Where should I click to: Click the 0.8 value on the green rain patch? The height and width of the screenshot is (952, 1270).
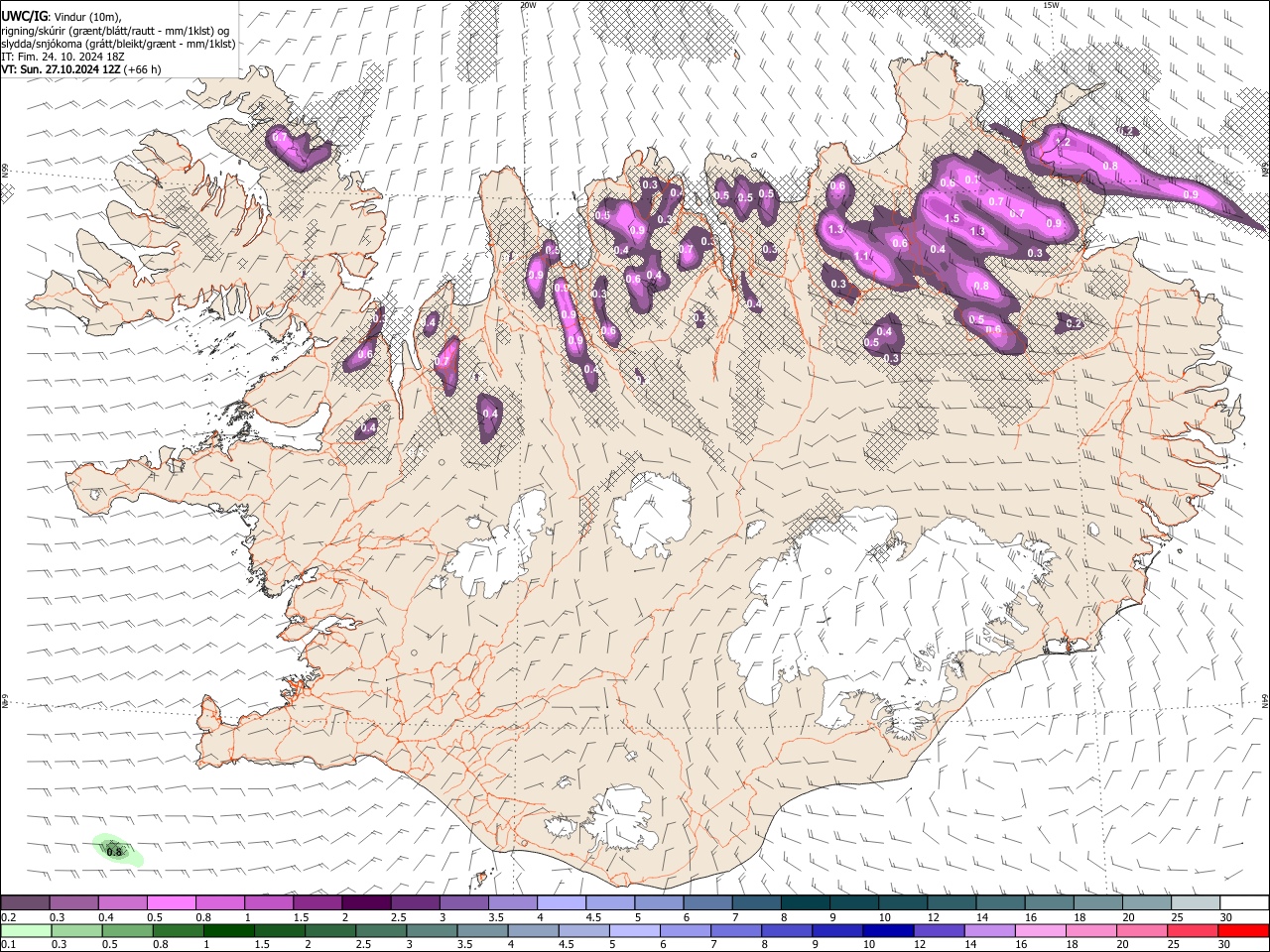[114, 852]
